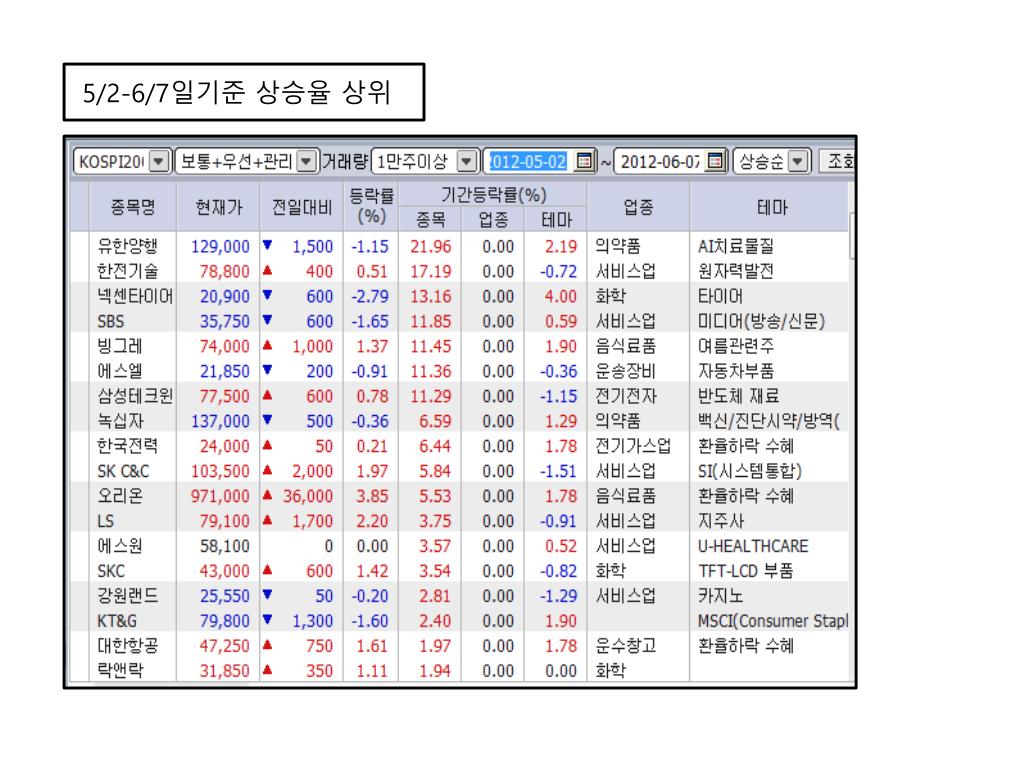This screenshot has height=768, width=1024.
Task: Expand the 상승순 sort order dropdown
Action: [798, 161]
